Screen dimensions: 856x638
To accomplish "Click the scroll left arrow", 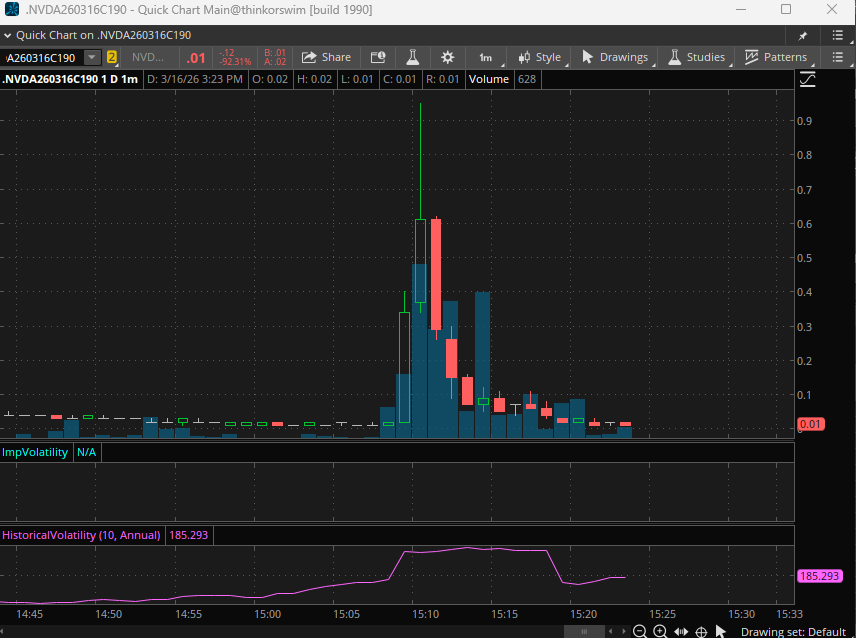I will [x=611, y=631].
